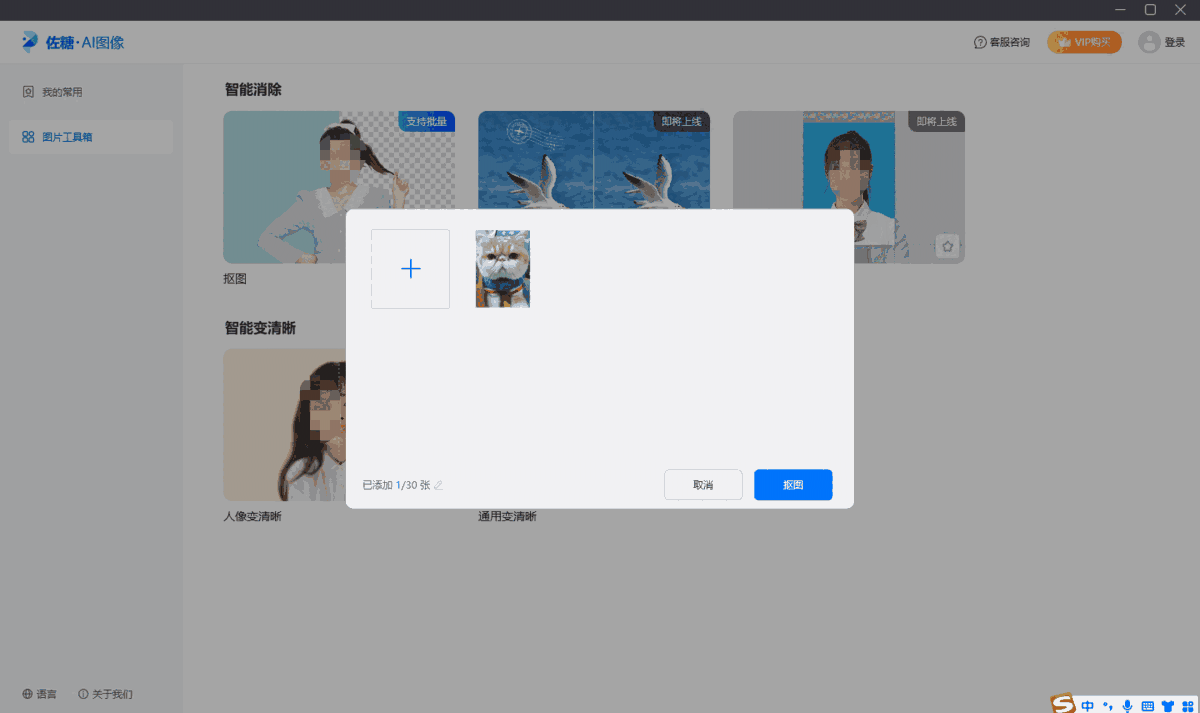Image resolution: width=1200 pixels, height=713 pixels.
Task: Click the favorite star on ID photo card
Action: [948, 246]
